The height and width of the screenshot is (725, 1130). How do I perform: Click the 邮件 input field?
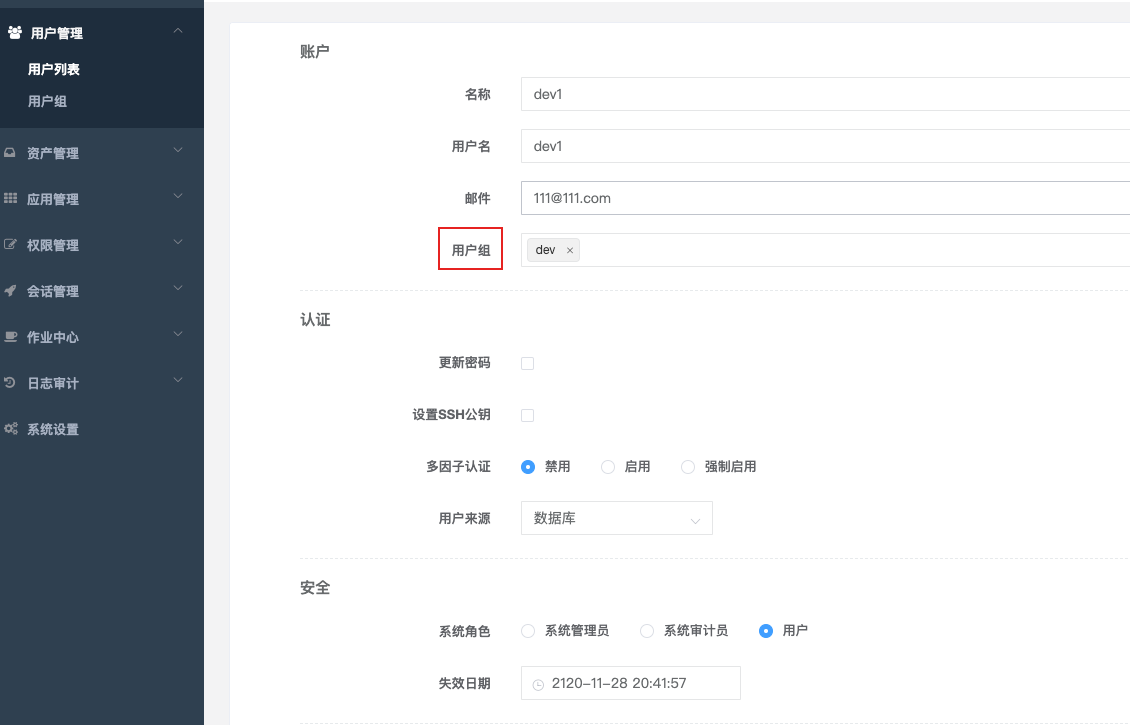(825, 198)
